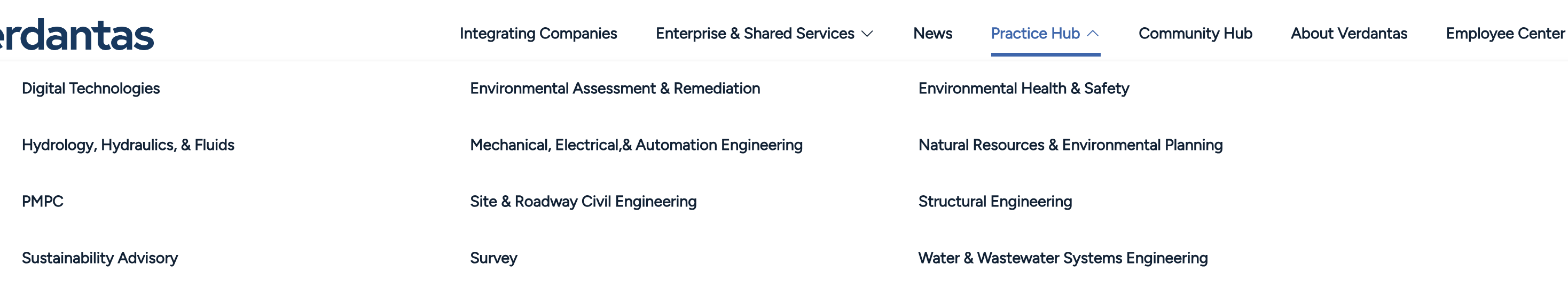The image size is (1568, 303).
Task: Open Community Hub from navigation
Action: (1195, 34)
